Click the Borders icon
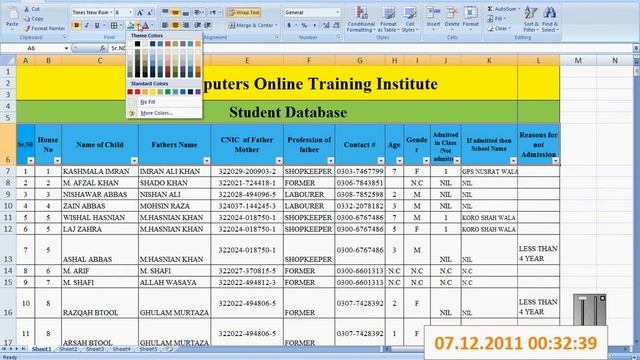This screenshot has width=640, height=360. pos(114,25)
